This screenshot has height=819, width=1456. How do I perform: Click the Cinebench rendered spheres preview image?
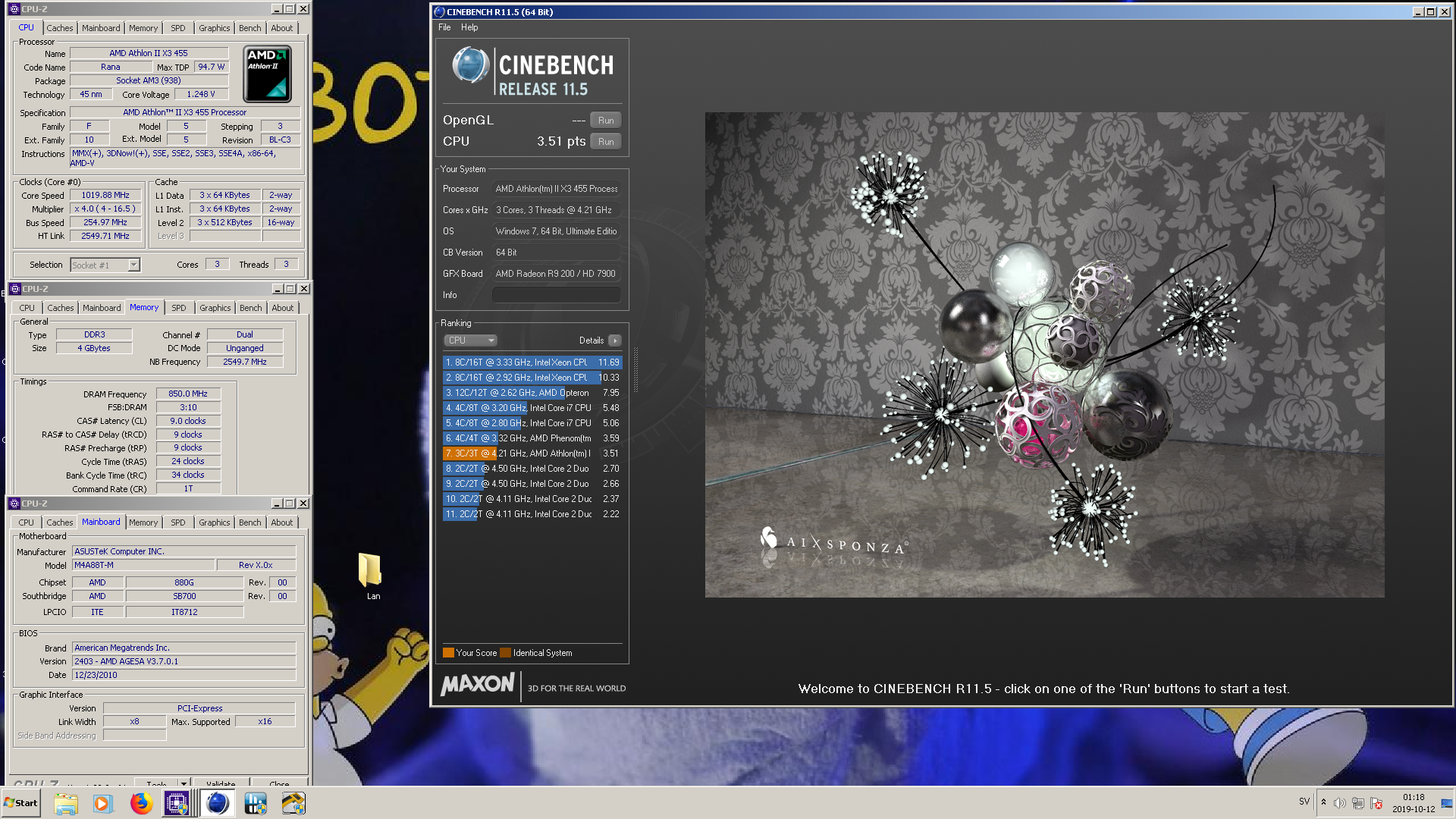pos(1044,355)
